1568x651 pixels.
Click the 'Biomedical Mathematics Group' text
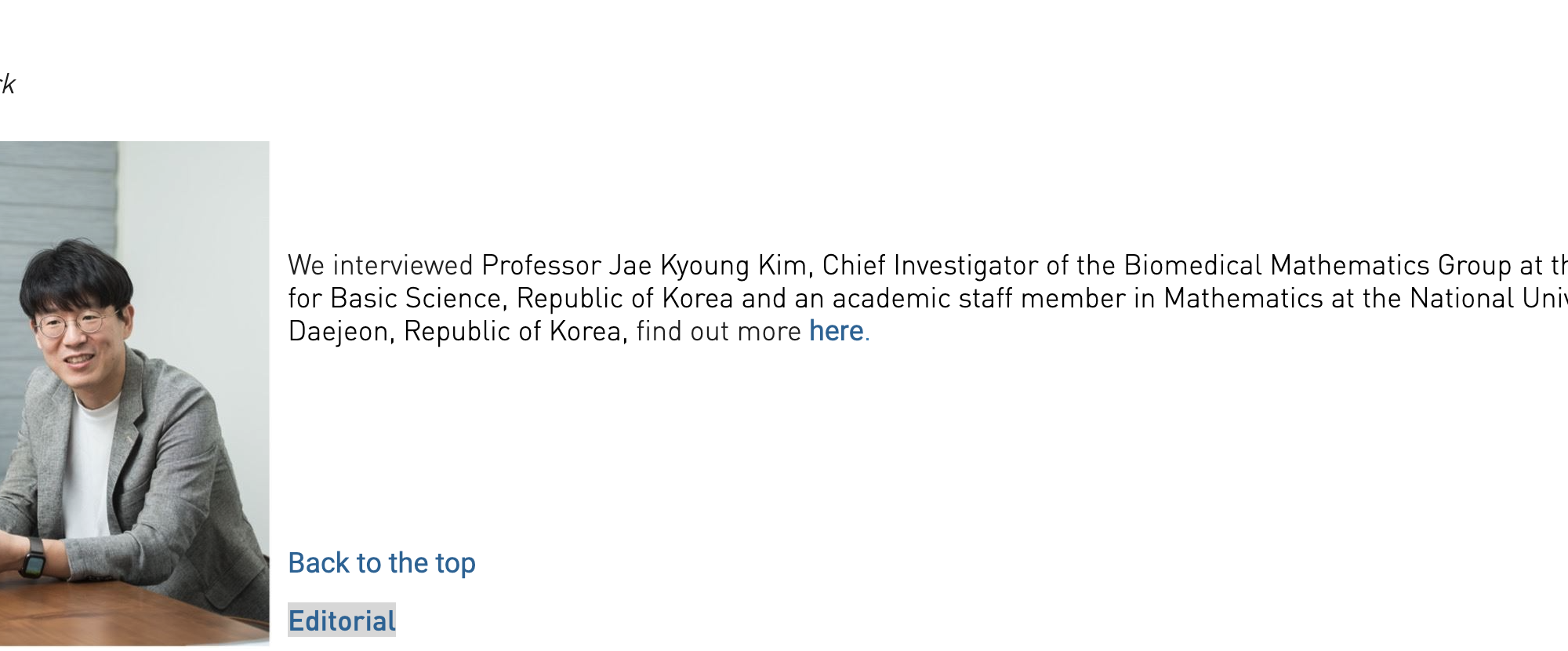pos(1317,265)
